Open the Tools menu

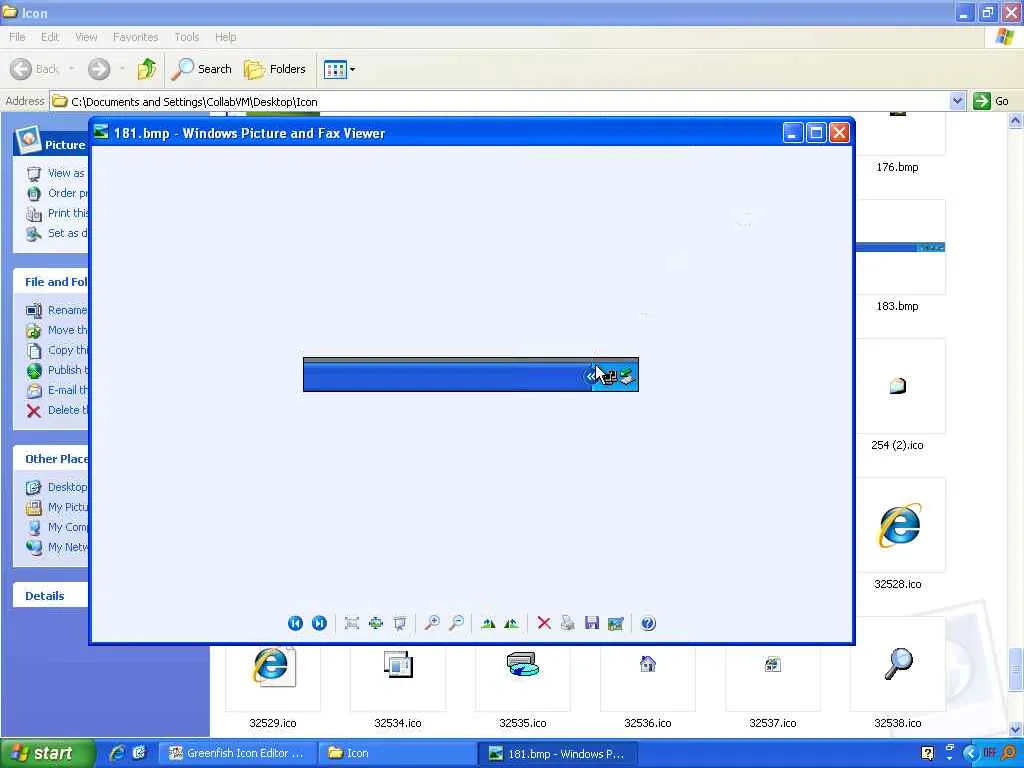click(186, 37)
